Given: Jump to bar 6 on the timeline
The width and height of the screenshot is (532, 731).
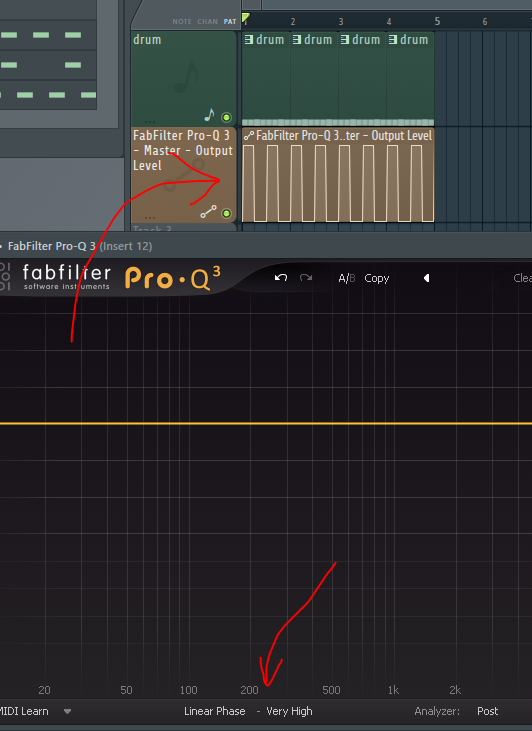Looking at the screenshot, I should coord(485,21).
